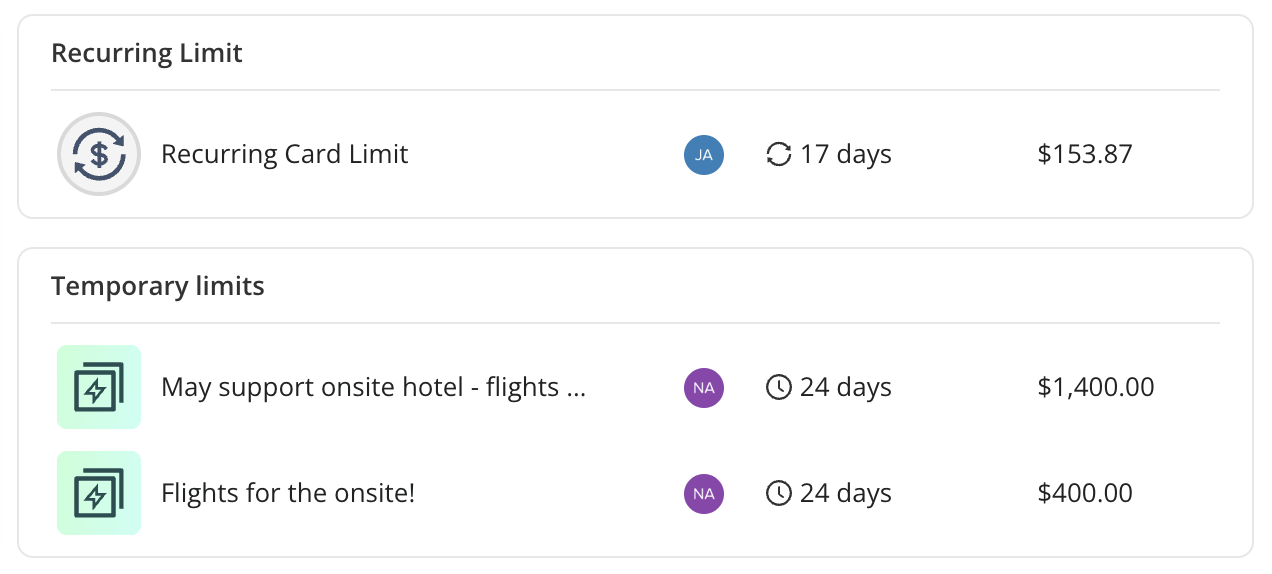Screen dimensions: 1272x574
Task: Open the May support onsite hotel - flights limit
Action: coord(373,387)
